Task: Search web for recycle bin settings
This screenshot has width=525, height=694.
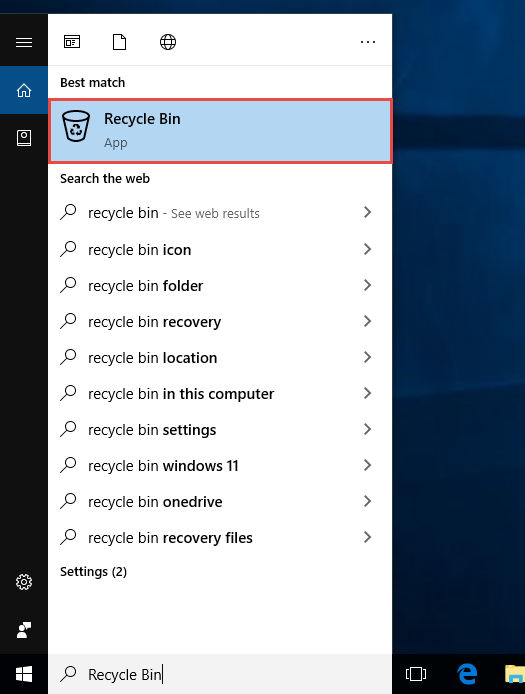Action: coord(220,429)
